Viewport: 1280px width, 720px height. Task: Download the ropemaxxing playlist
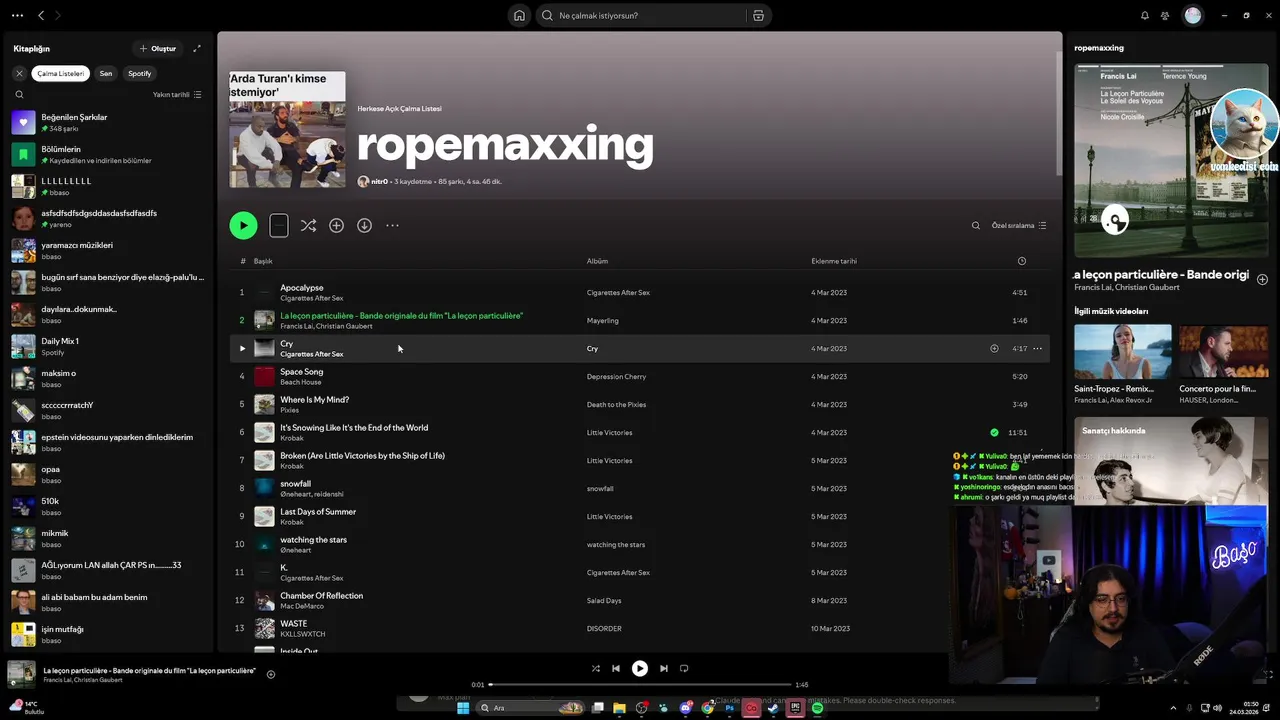click(364, 225)
